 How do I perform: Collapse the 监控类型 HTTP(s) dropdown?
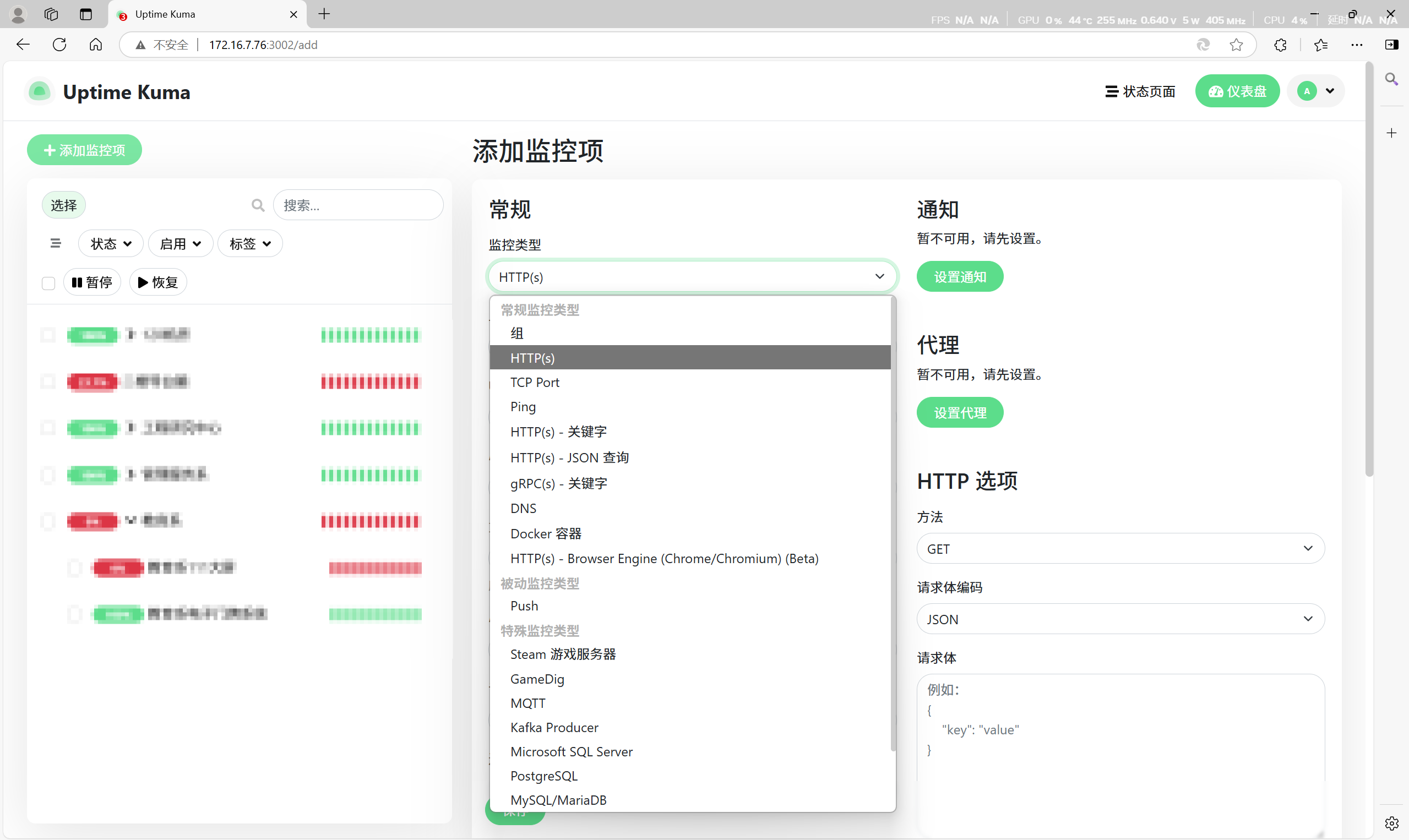692,277
